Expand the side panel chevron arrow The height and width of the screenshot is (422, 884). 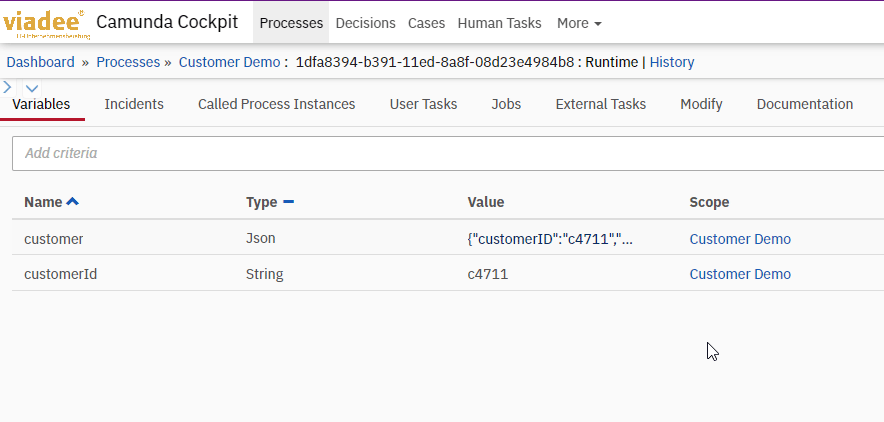[x=7, y=87]
